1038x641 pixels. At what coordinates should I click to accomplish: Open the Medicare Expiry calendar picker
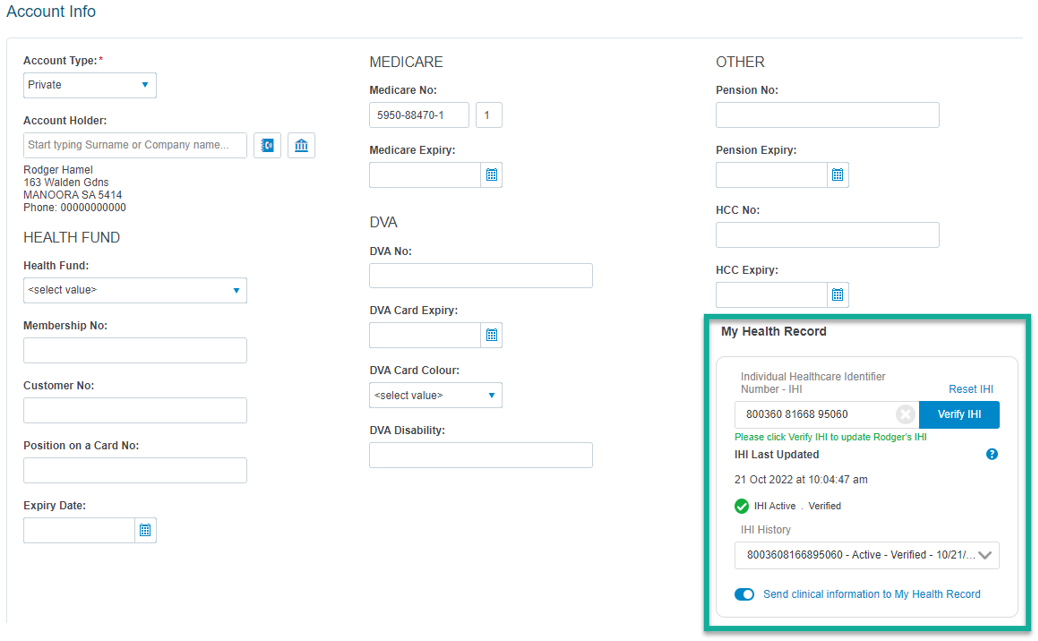coord(491,175)
